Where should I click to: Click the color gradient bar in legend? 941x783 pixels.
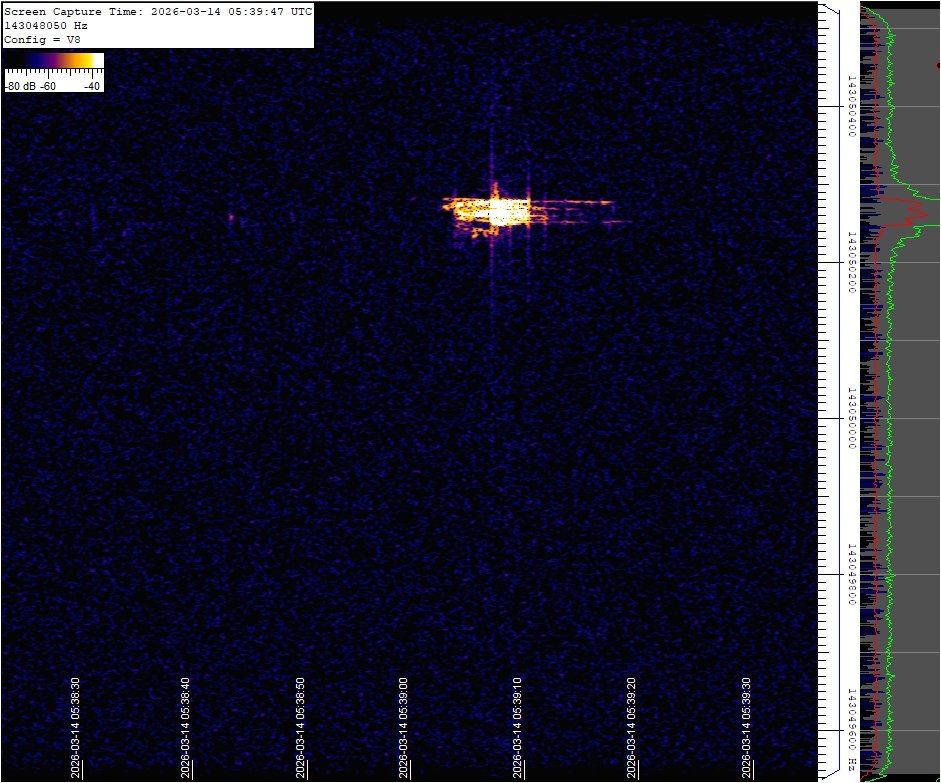pos(54,61)
